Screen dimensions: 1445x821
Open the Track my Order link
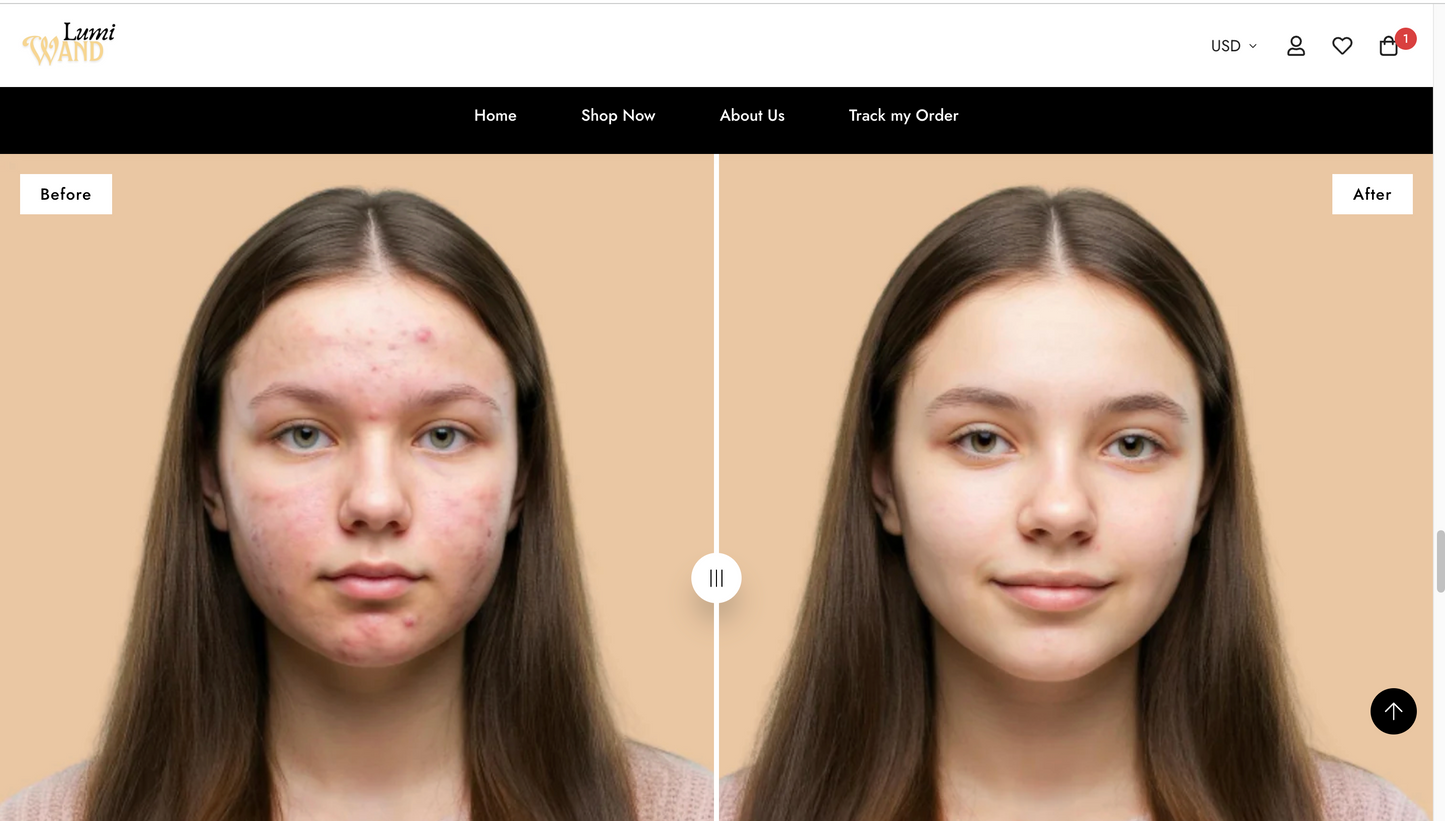[903, 116]
